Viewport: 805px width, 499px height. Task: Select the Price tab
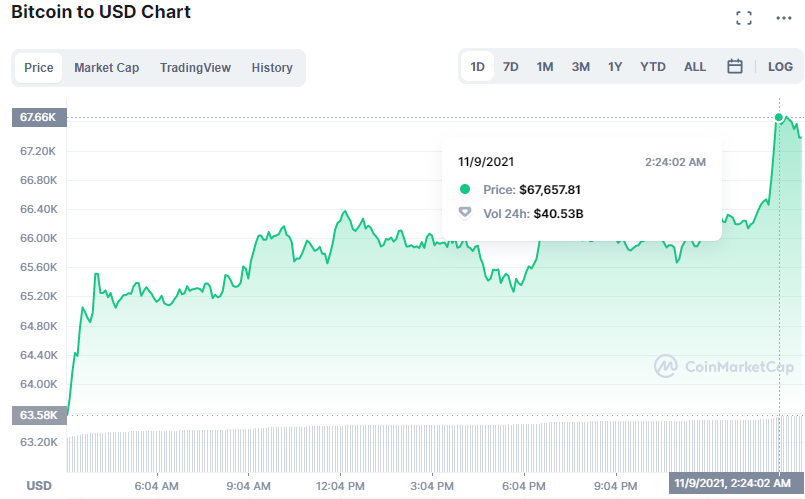tap(39, 68)
